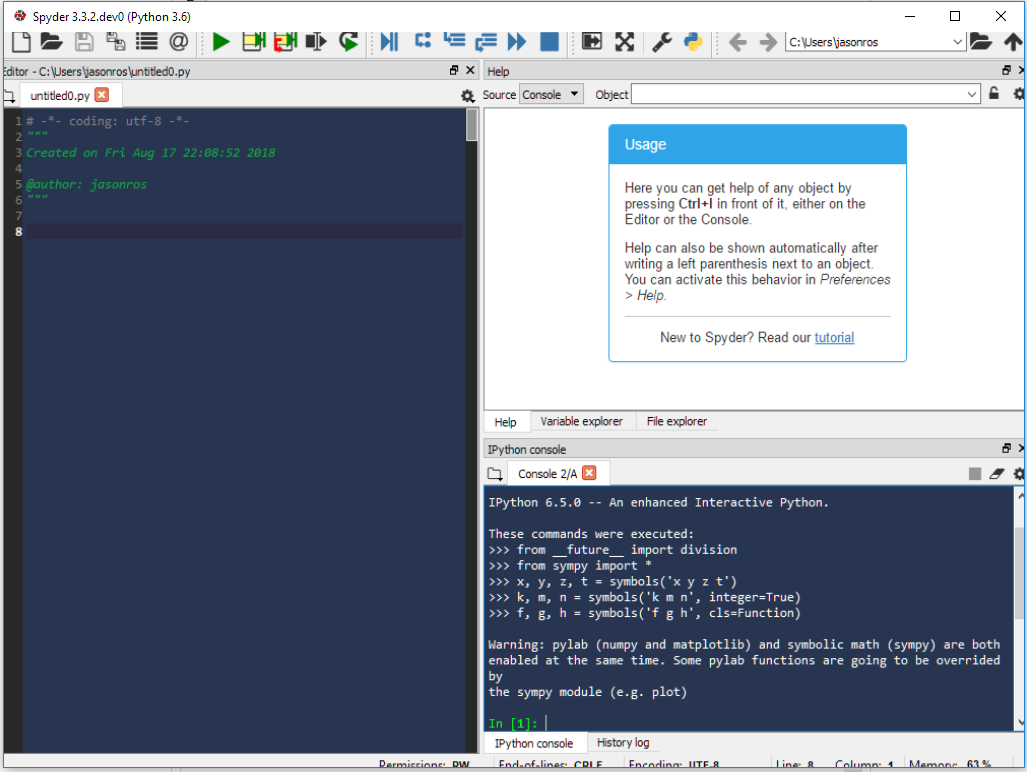This screenshot has width=1027, height=772.
Task: Stop debugging with blue square icon
Action: pos(549,42)
